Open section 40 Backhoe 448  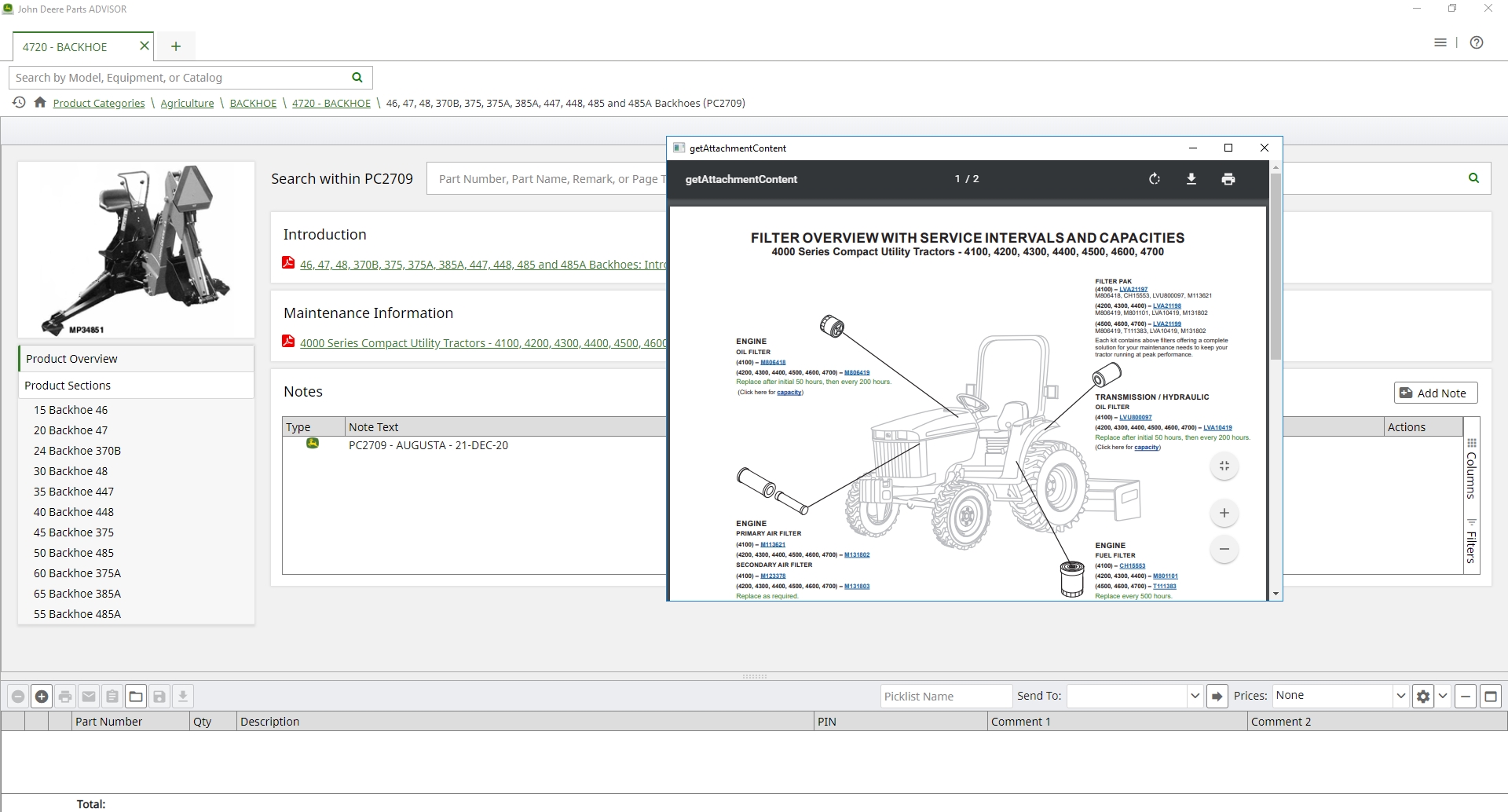click(x=74, y=512)
